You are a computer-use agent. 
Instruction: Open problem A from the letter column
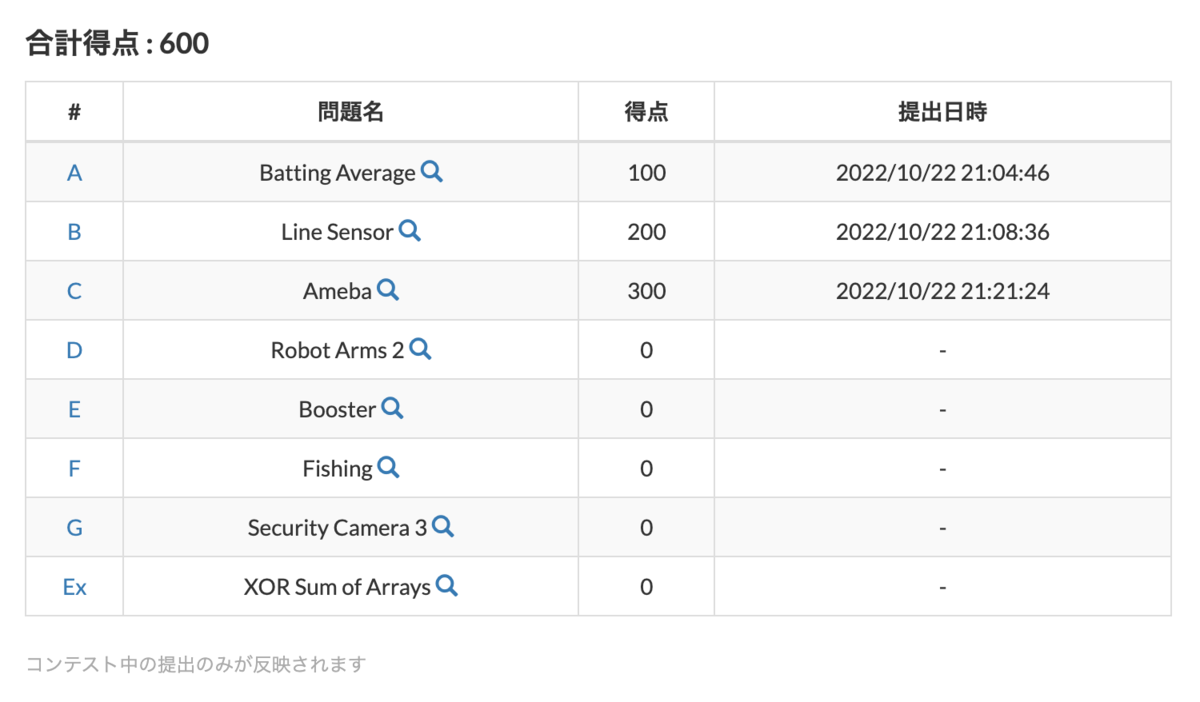click(74, 172)
